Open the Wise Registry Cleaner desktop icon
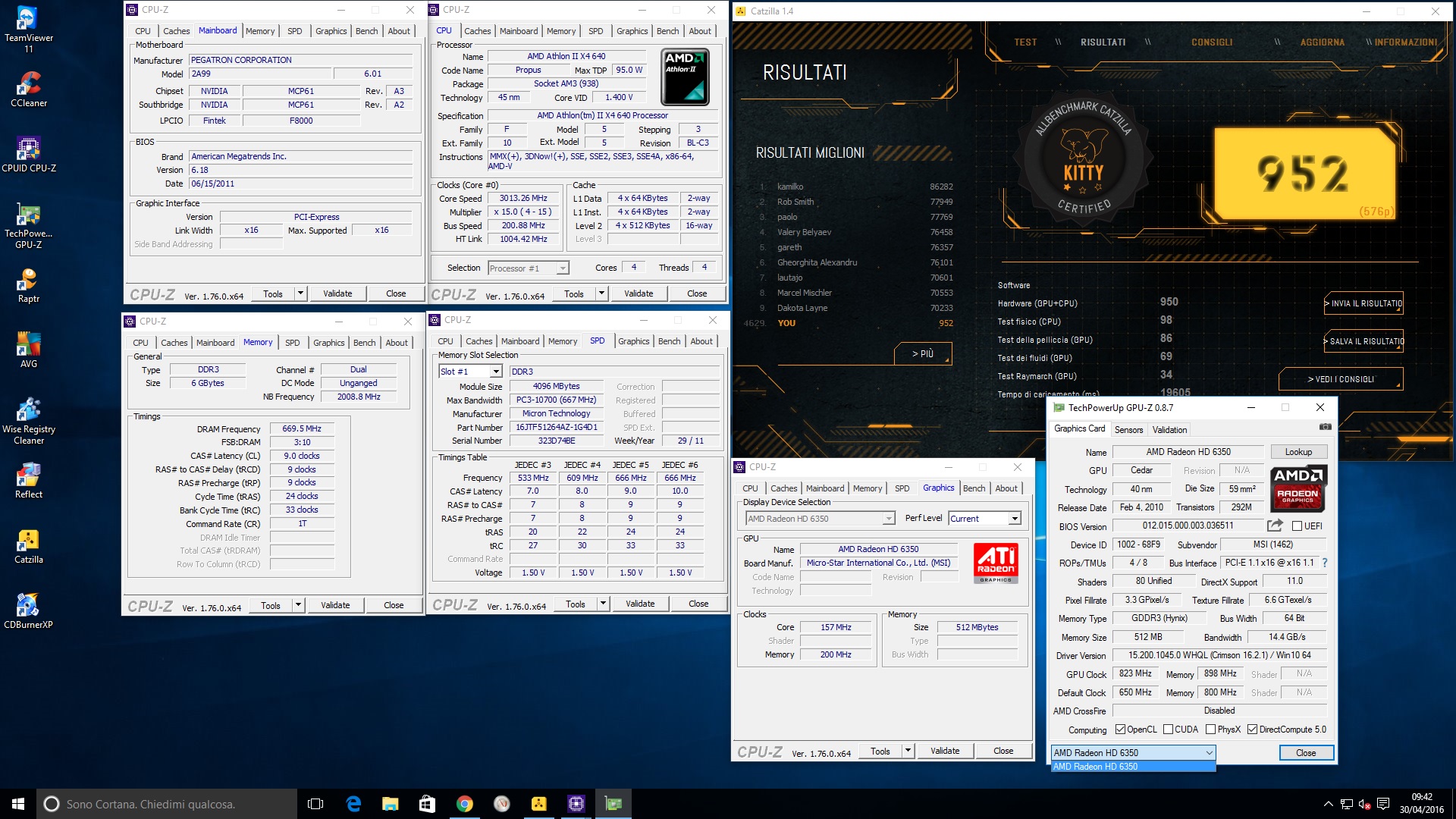Screen dimensions: 1456x819 coord(29,420)
